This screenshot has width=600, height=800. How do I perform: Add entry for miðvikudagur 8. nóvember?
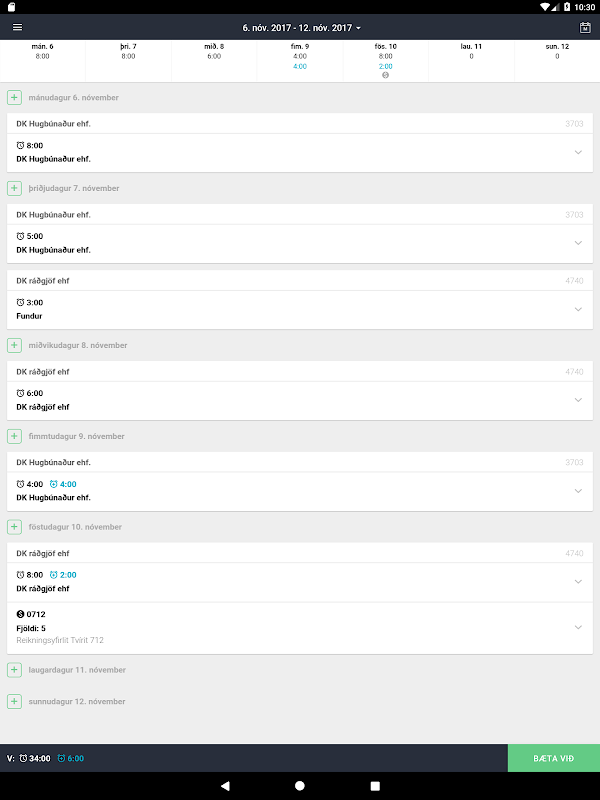(14, 345)
